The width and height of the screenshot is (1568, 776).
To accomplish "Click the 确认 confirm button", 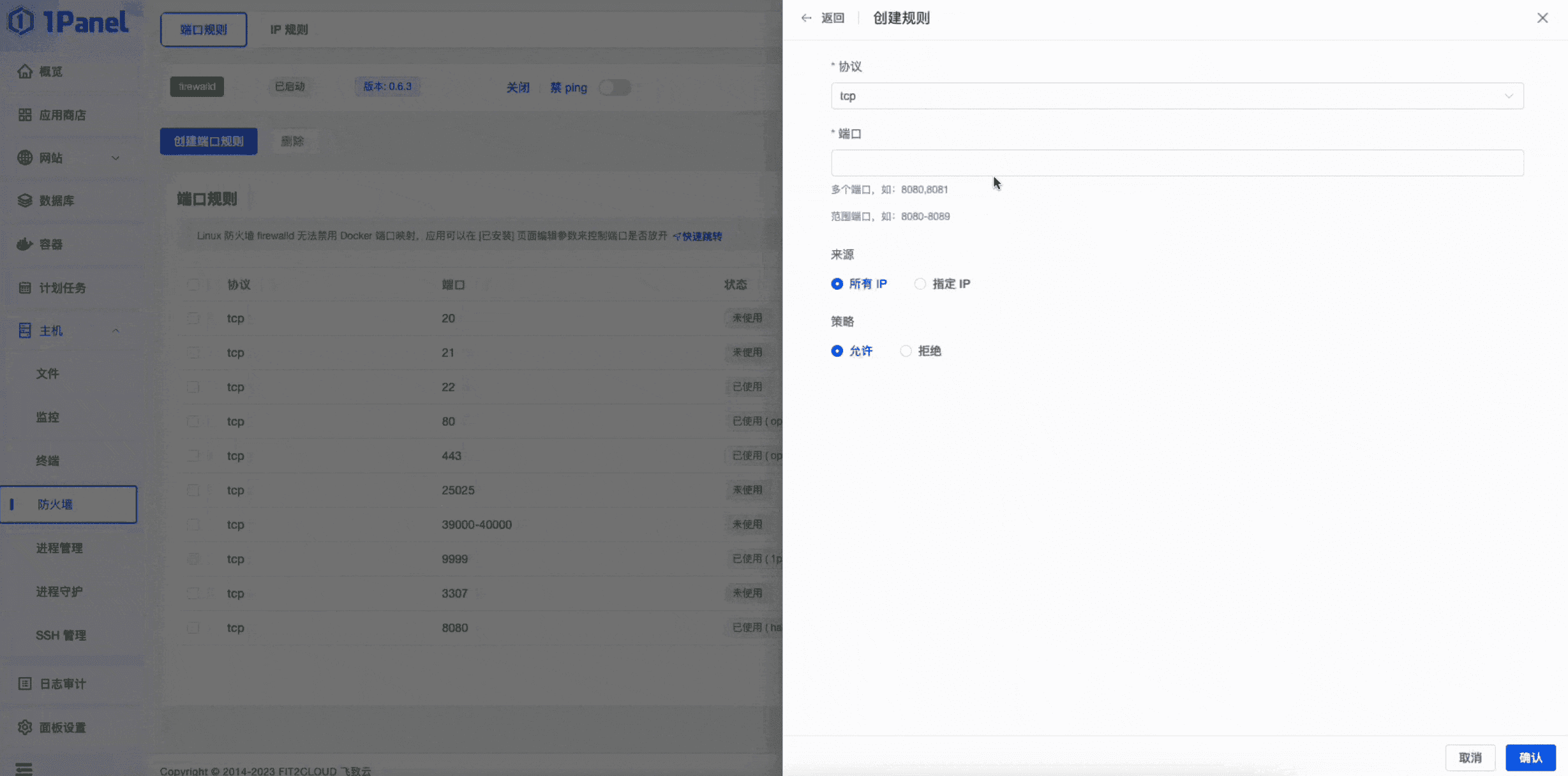I will pos(1530,757).
